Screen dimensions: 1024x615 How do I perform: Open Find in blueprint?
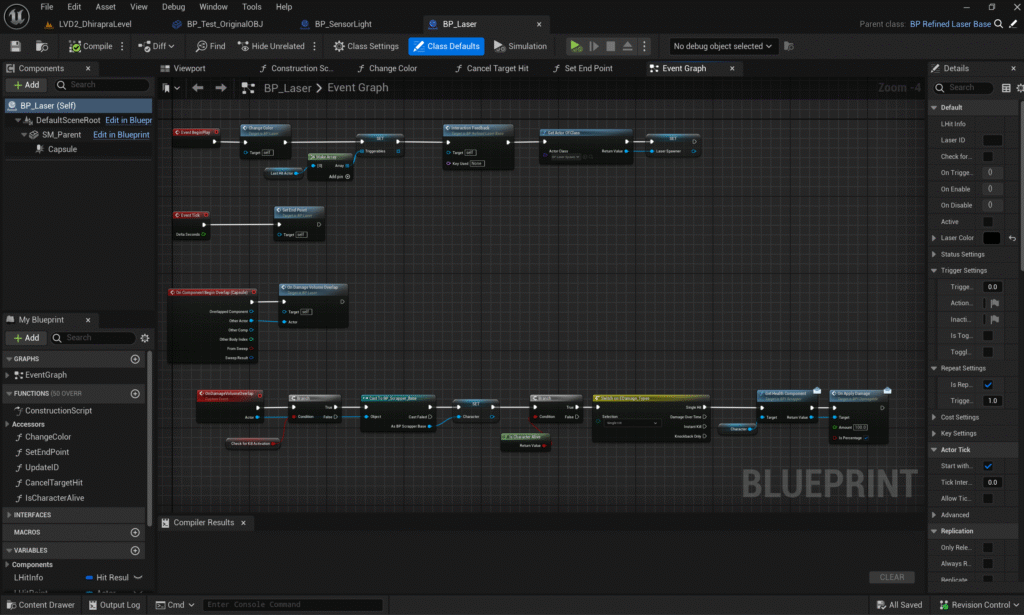[210, 46]
